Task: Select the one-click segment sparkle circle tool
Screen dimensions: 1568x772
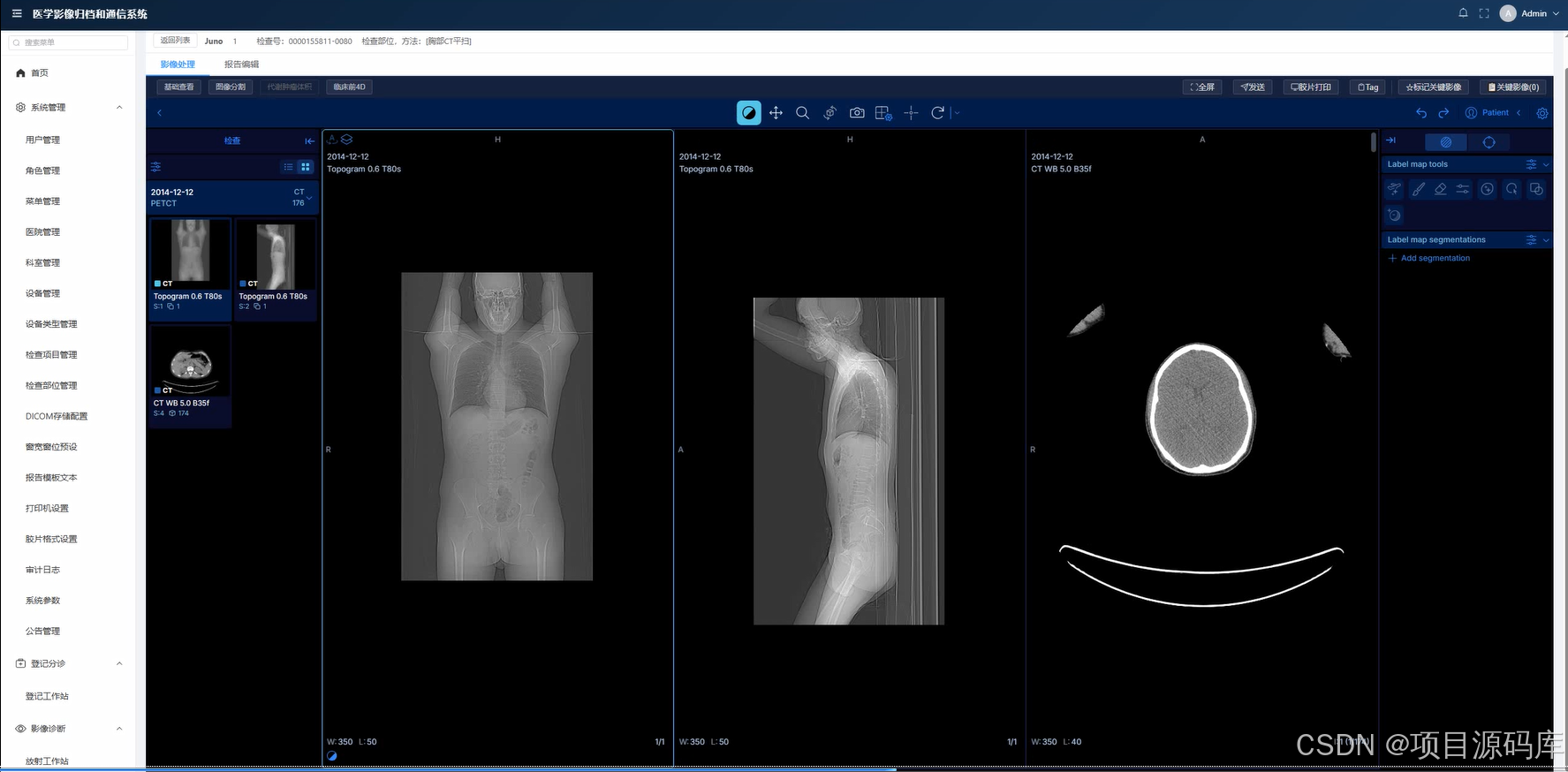Action: pyautogui.click(x=1488, y=189)
